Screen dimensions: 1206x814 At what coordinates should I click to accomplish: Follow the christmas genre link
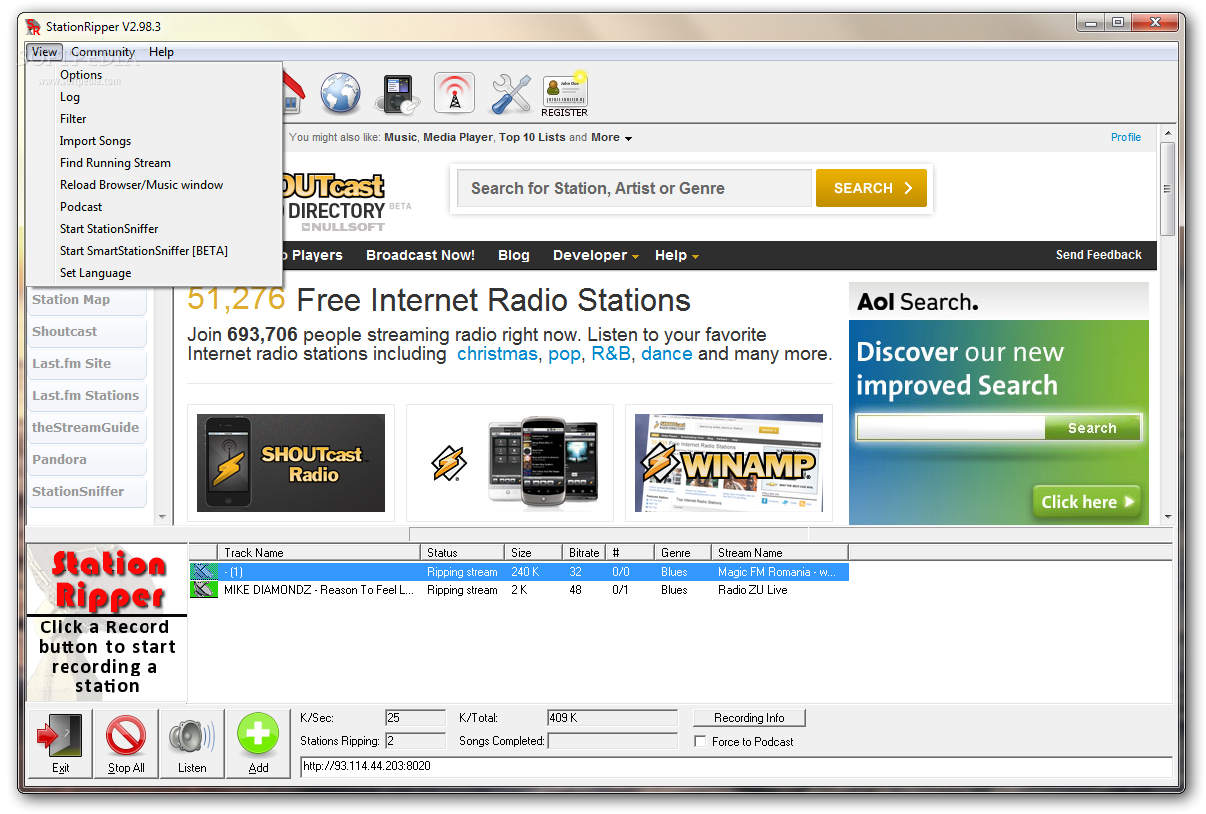click(x=497, y=354)
